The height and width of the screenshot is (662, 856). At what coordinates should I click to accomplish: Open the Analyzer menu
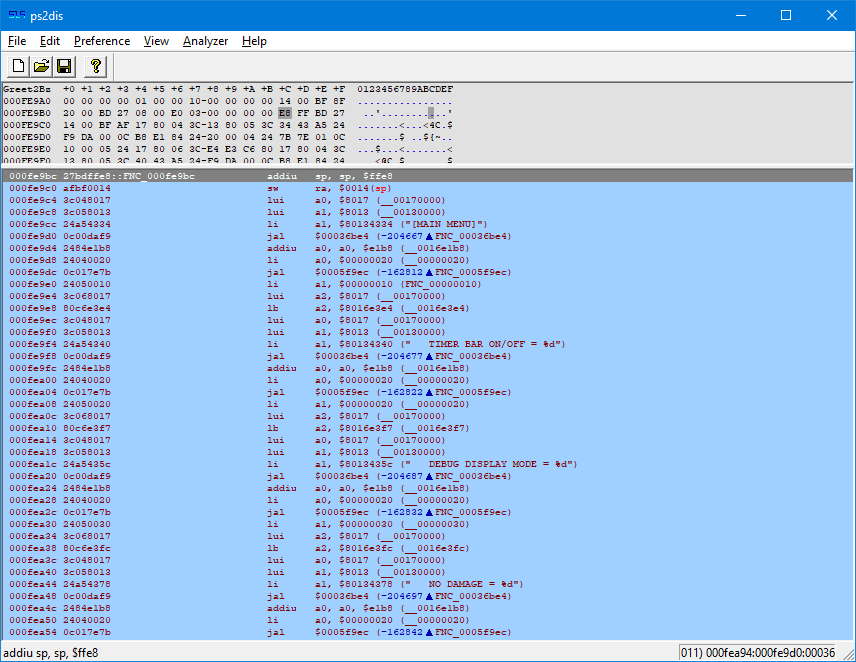pyautogui.click(x=205, y=41)
